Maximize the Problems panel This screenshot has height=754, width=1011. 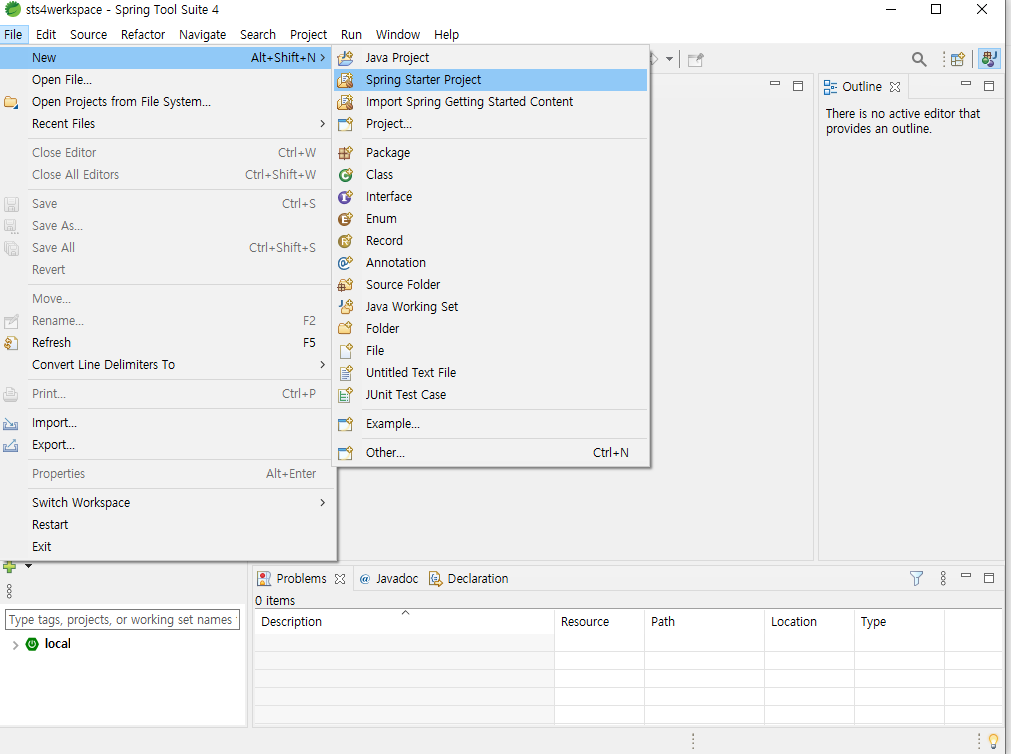[x=989, y=577]
